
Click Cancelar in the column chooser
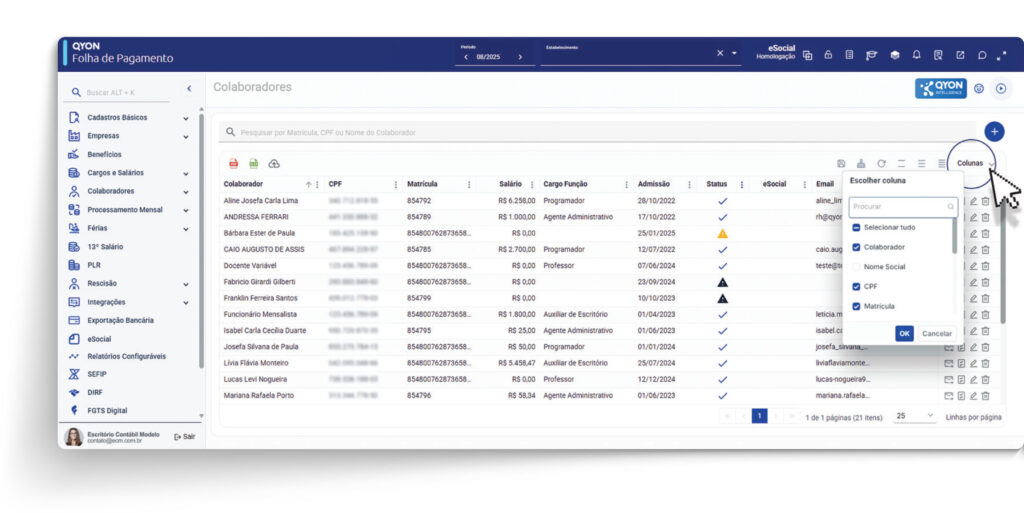tap(937, 333)
